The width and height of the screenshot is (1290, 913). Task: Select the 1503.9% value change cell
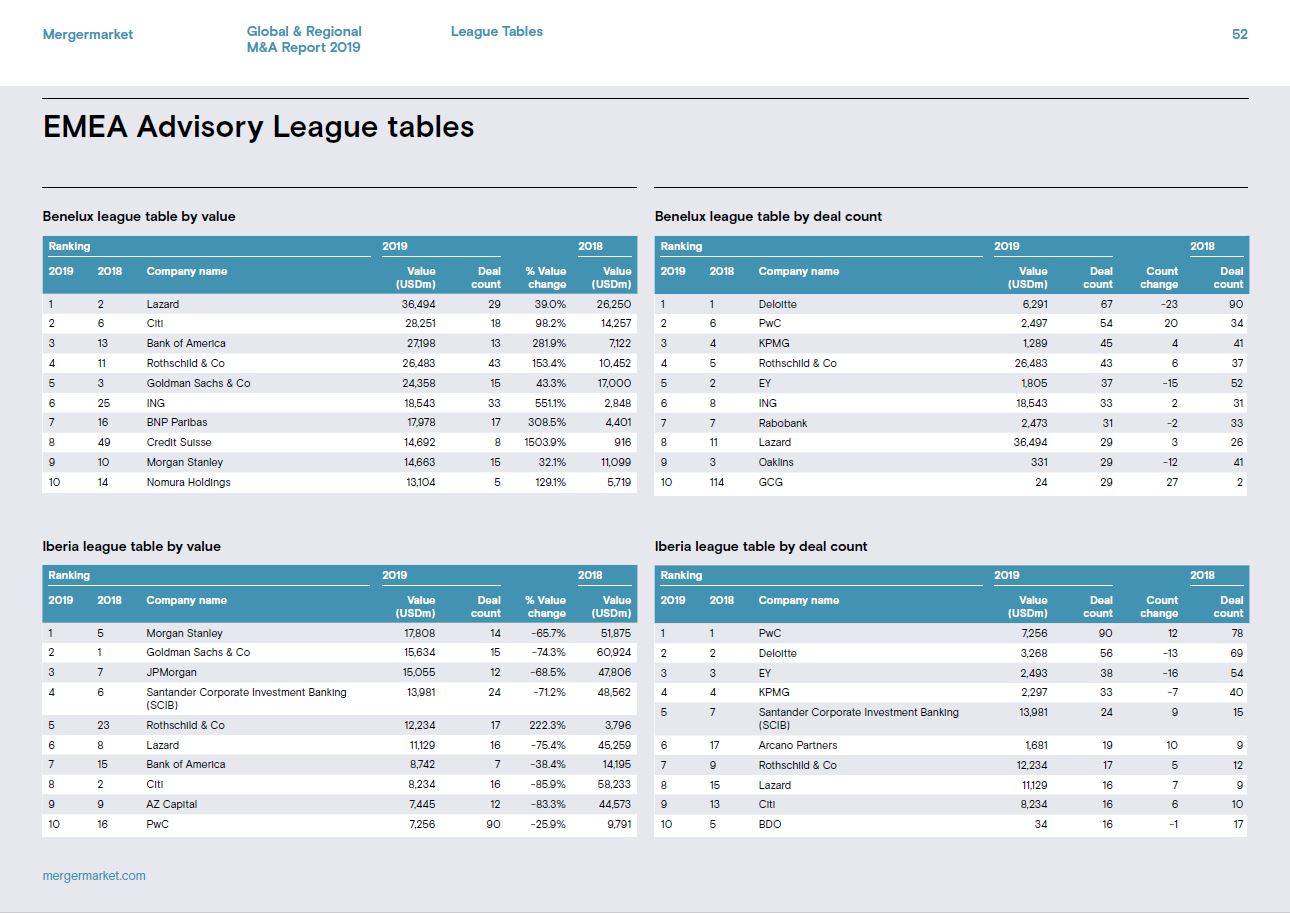pyautogui.click(x=546, y=442)
